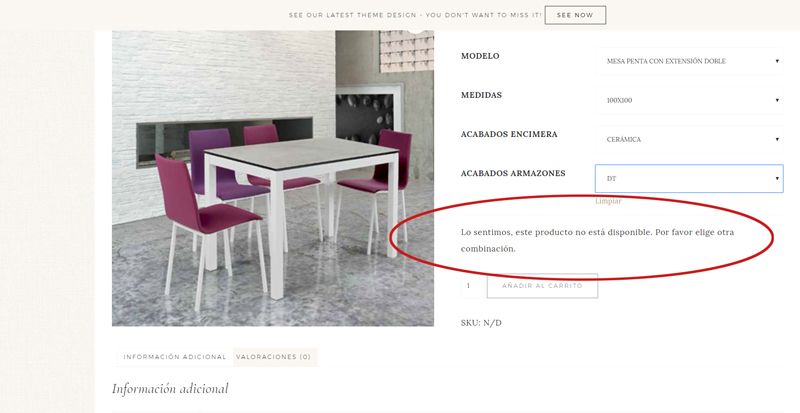Click the SEE NOW banner button
Viewport: 800px width, 413px height.
pos(575,15)
